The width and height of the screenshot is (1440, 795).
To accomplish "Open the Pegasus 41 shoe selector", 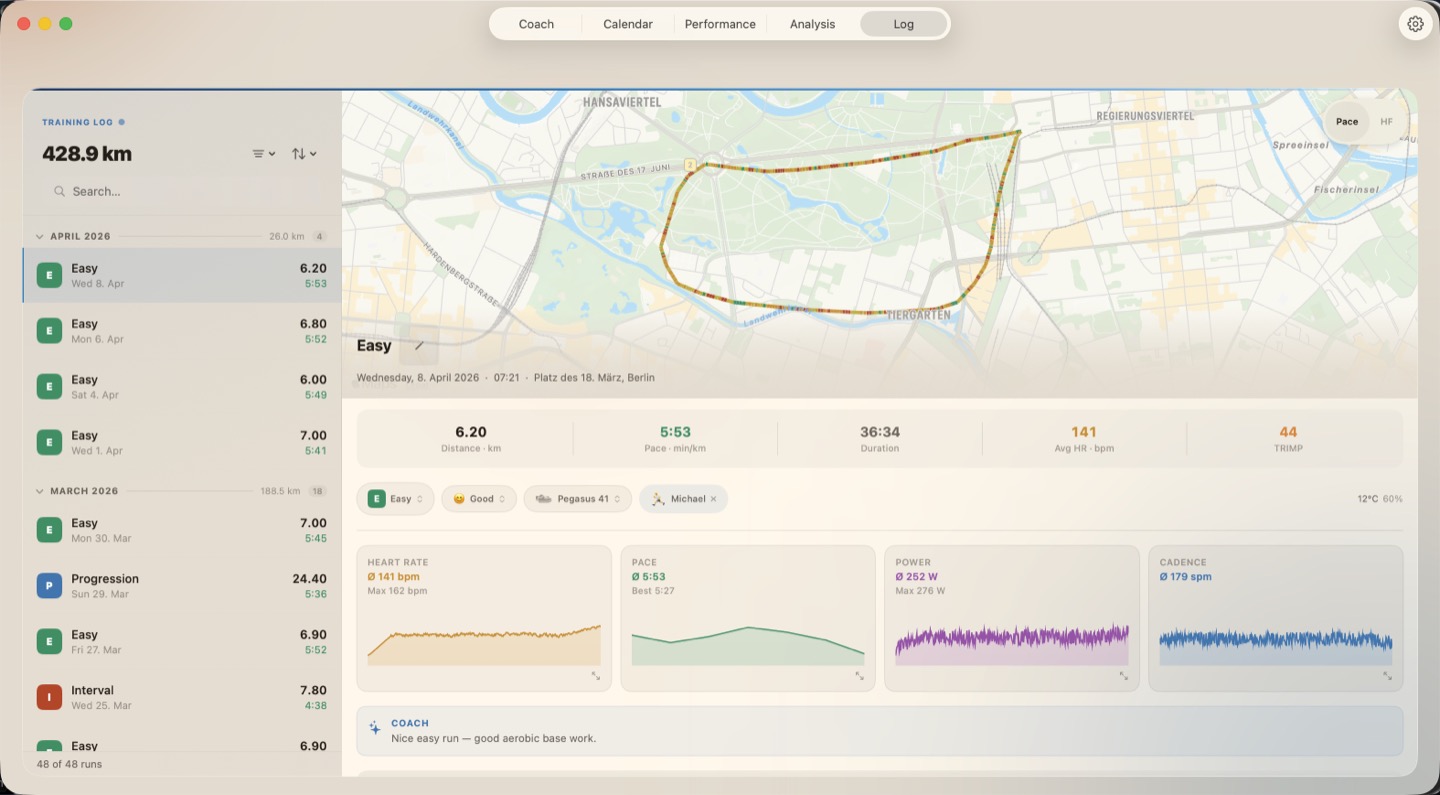I will [x=578, y=498].
